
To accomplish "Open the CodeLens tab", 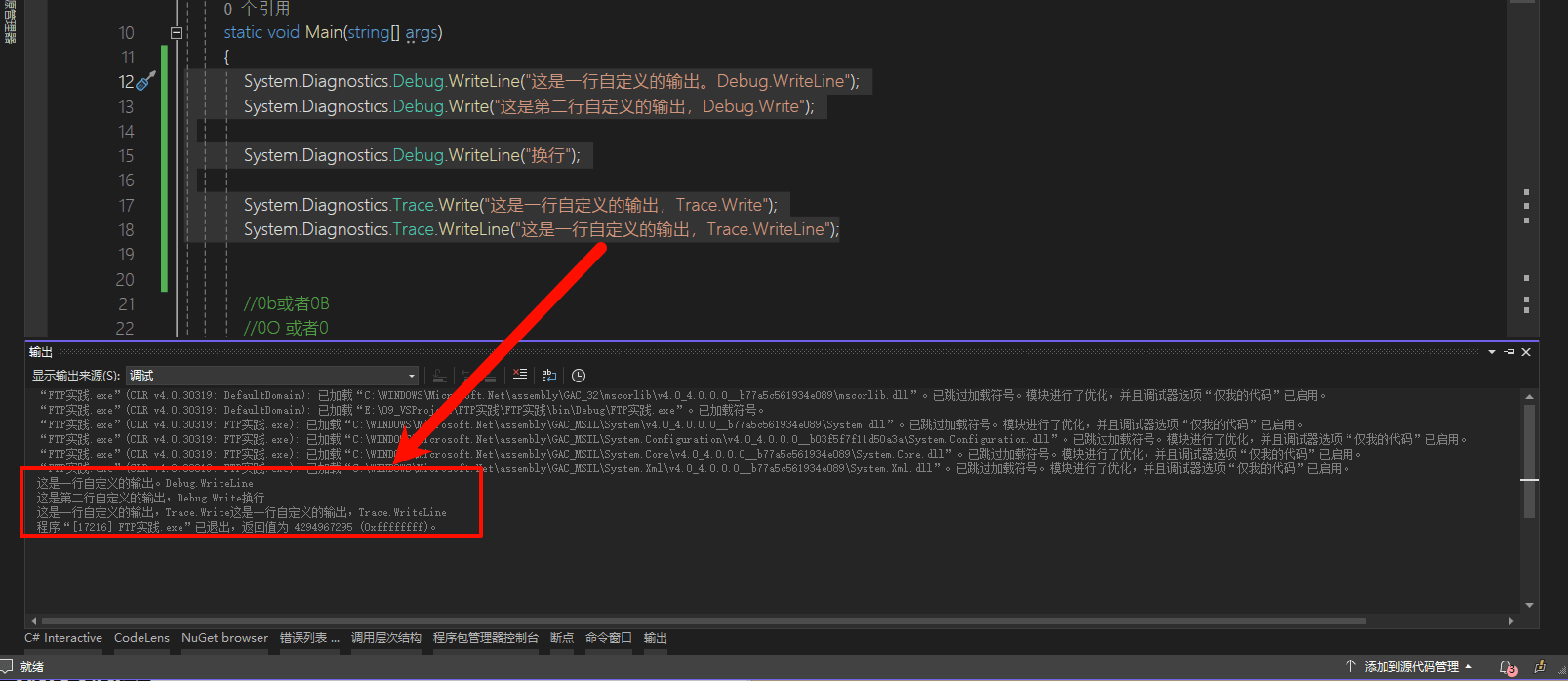I will (141, 638).
